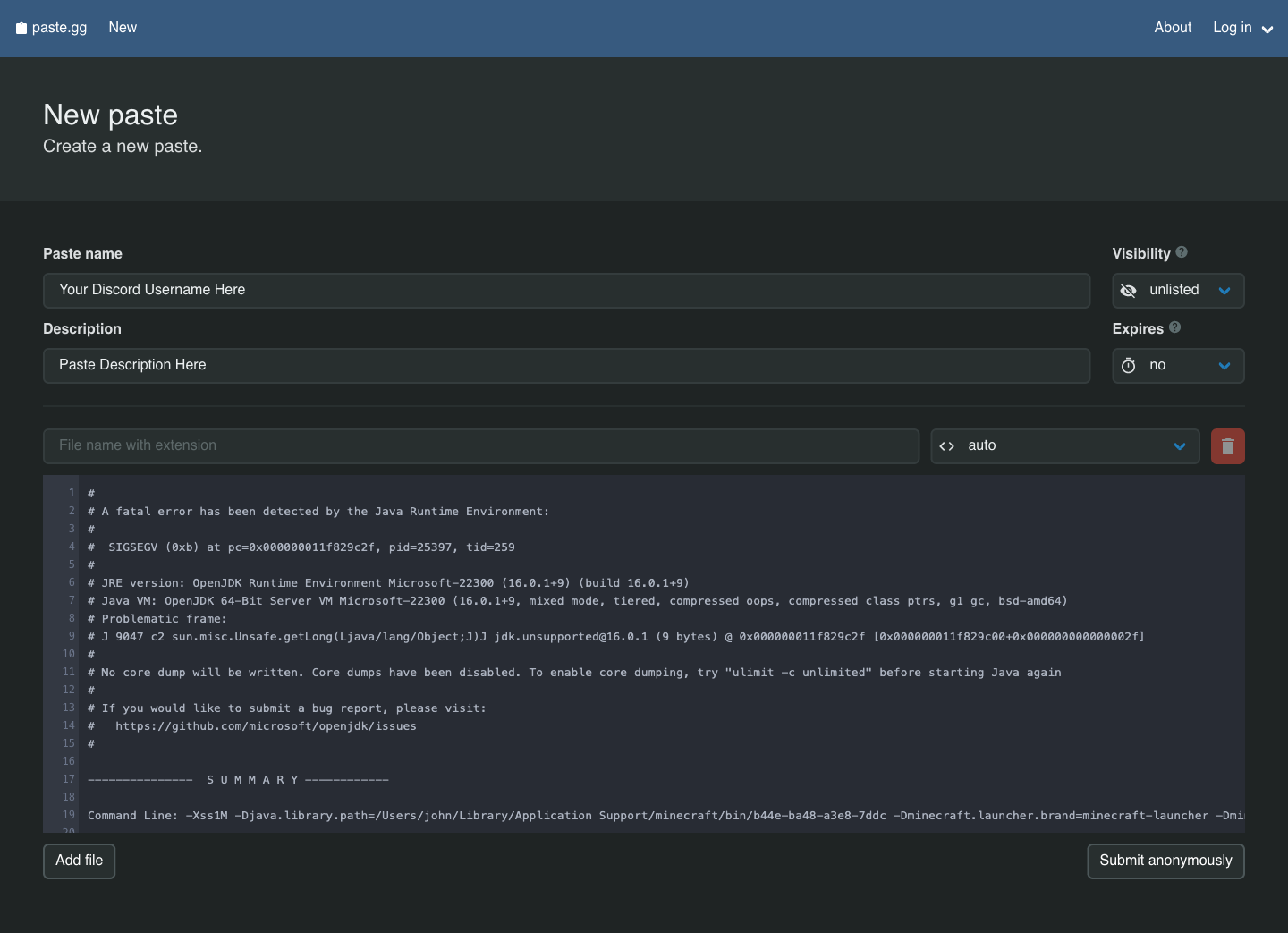The image size is (1288, 933).
Task: Click the code brackets icon beside auto
Action: coord(947,445)
